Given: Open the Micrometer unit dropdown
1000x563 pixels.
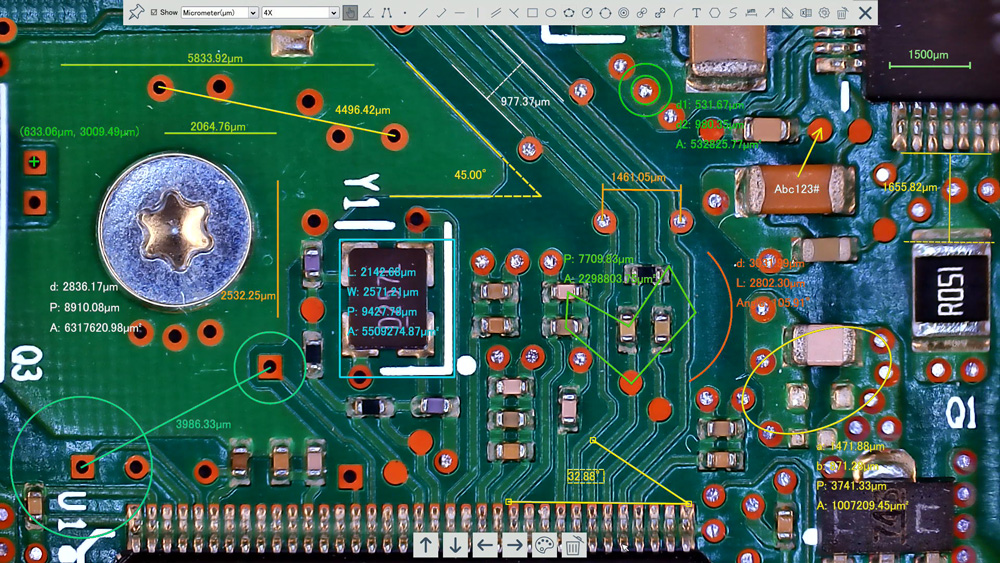Looking at the screenshot, I should pyautogui.click(x=220, y=13).
